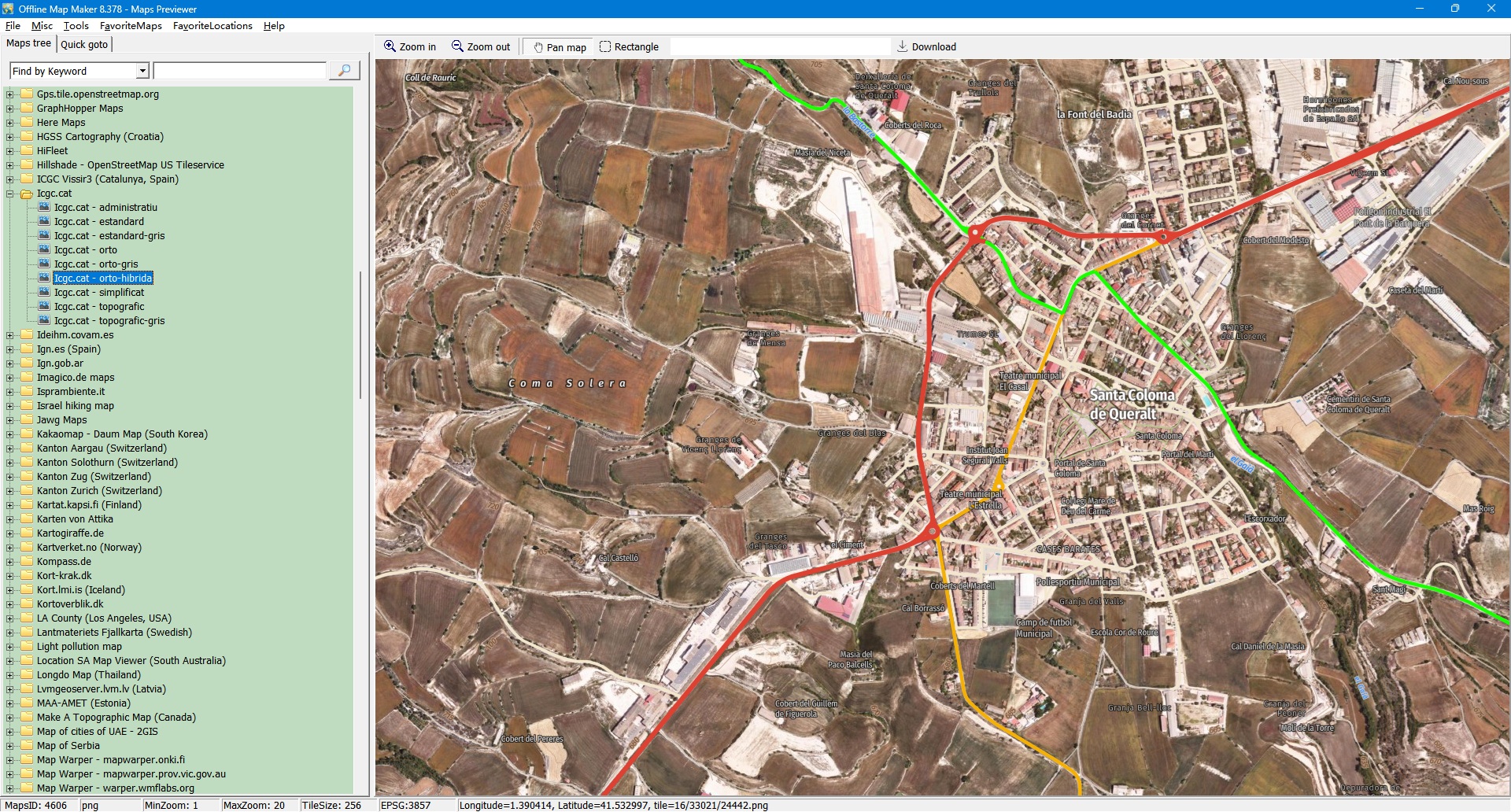The image size is (1511, 812).
Task: Activate the Pan map hand tool
Action: pos(539,47)
